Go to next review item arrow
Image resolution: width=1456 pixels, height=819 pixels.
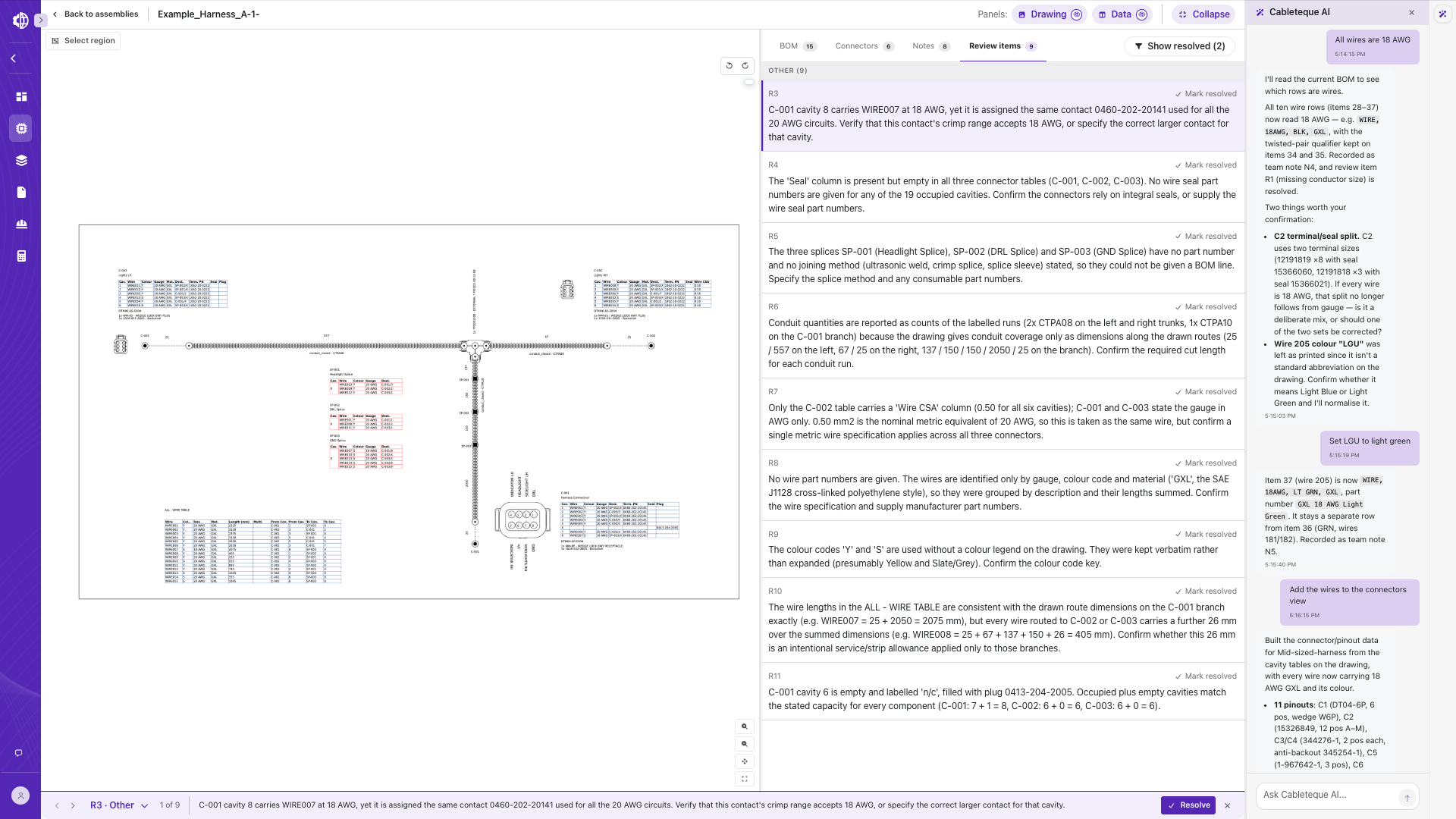tap(73, 805)
